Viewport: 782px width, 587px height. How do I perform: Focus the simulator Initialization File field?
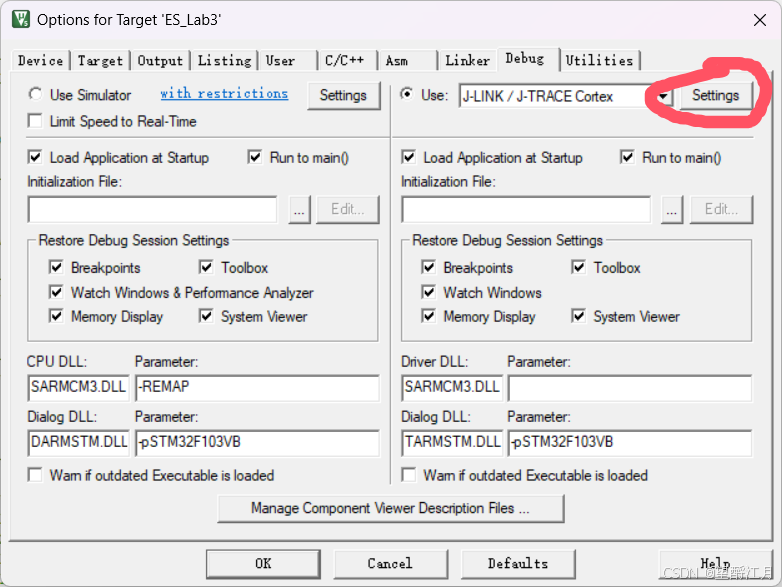coord(153,209)
